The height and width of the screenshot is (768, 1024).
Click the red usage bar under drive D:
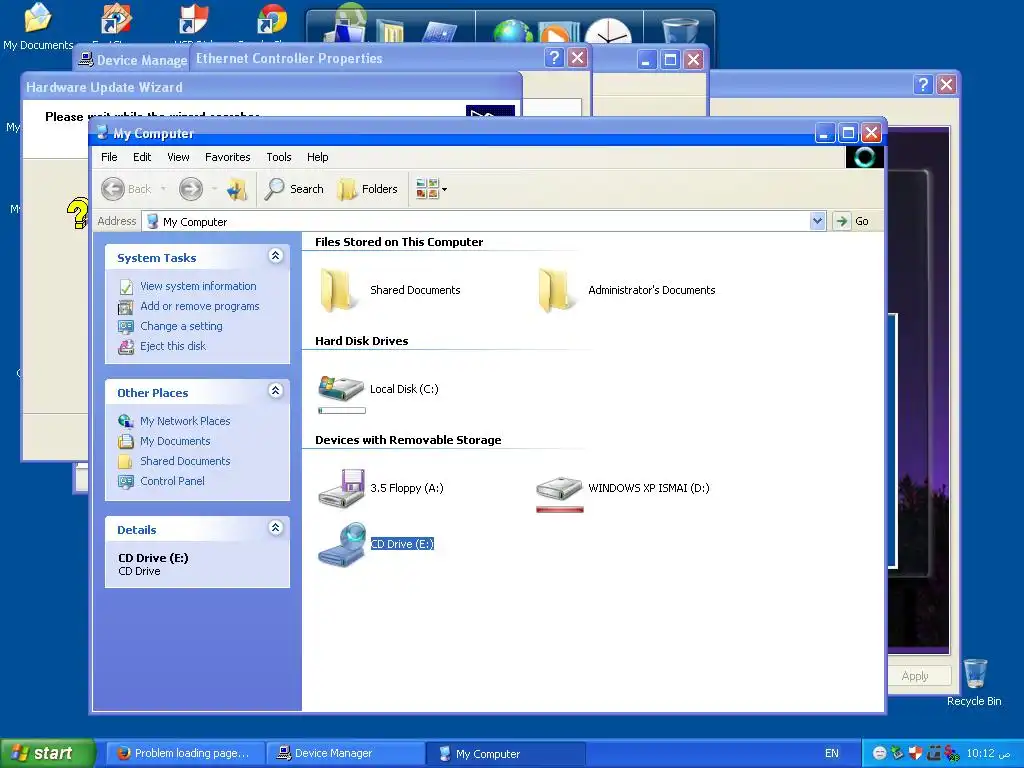560,509
